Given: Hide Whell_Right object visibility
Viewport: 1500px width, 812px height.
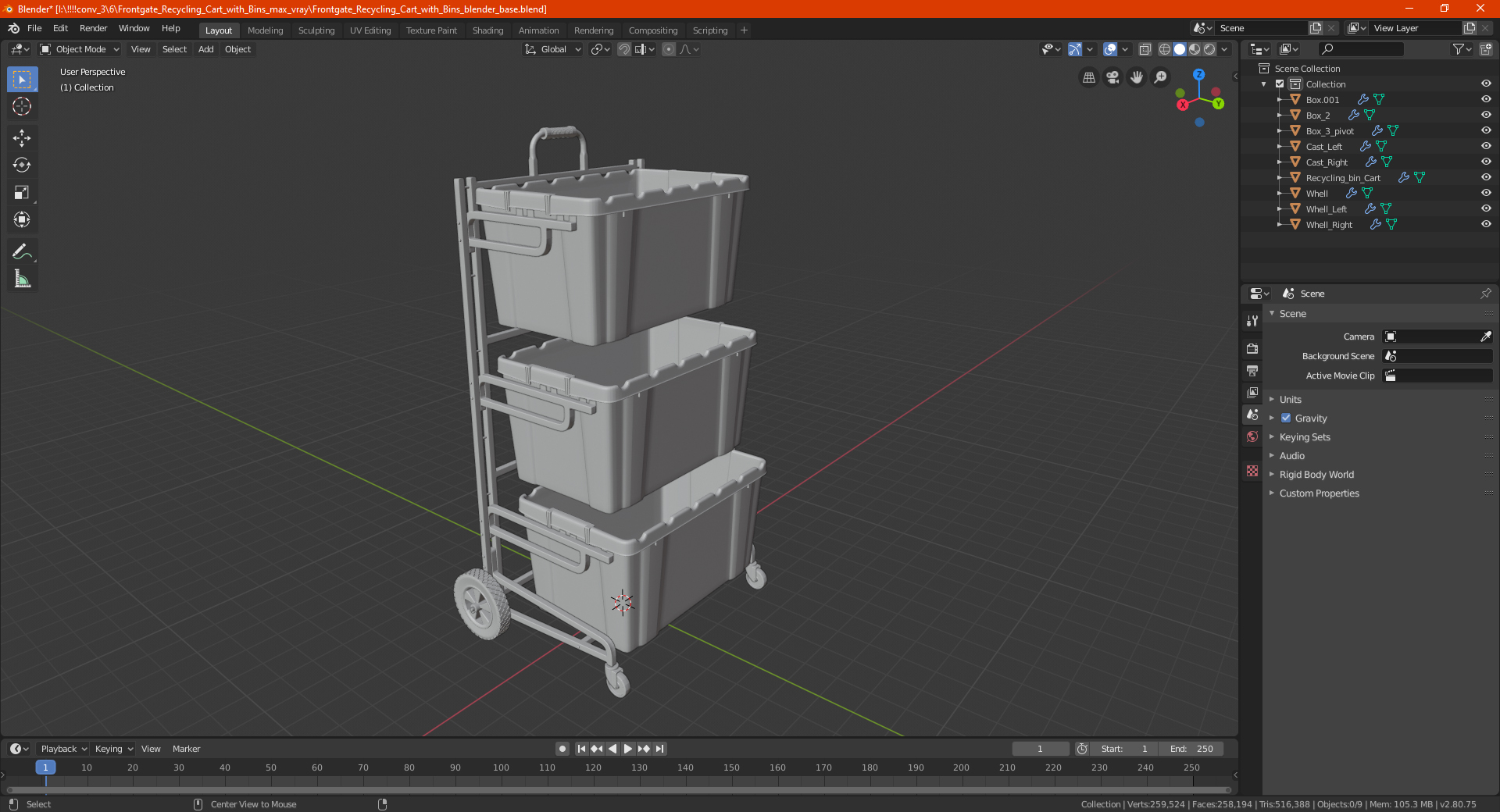Looking at the screenshot, I should (1486, 224).
